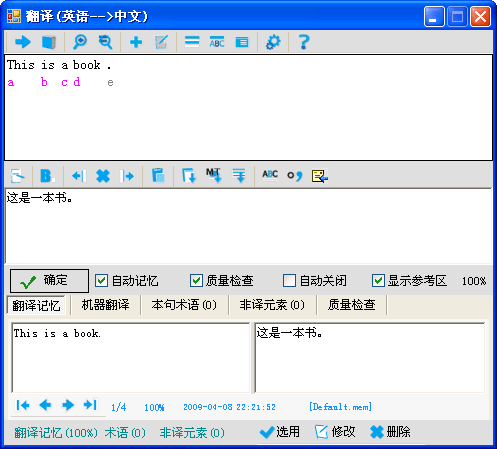The image size is (497, 449).
Task: Click inside the Chinese translation text box
Action: click(x=248, y=226)
